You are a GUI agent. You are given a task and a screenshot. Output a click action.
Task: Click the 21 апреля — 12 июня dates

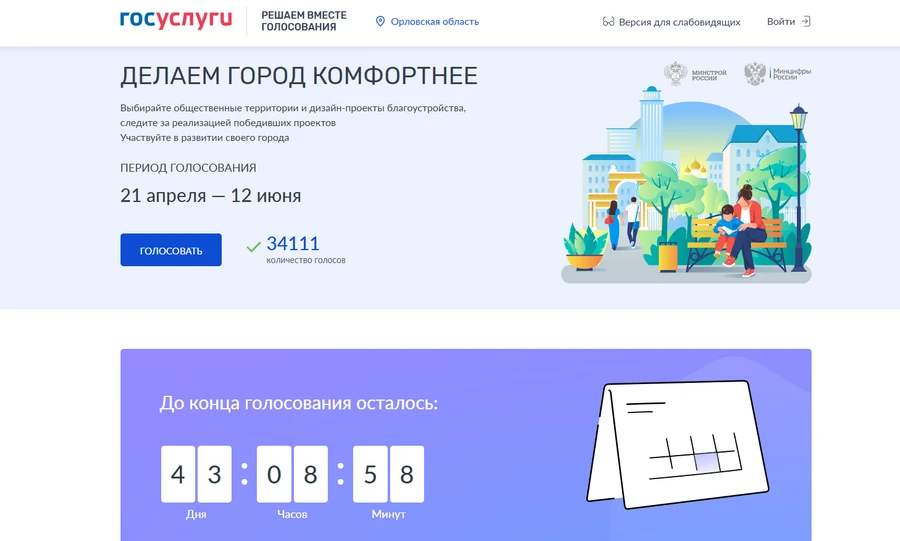coord(210,195)
